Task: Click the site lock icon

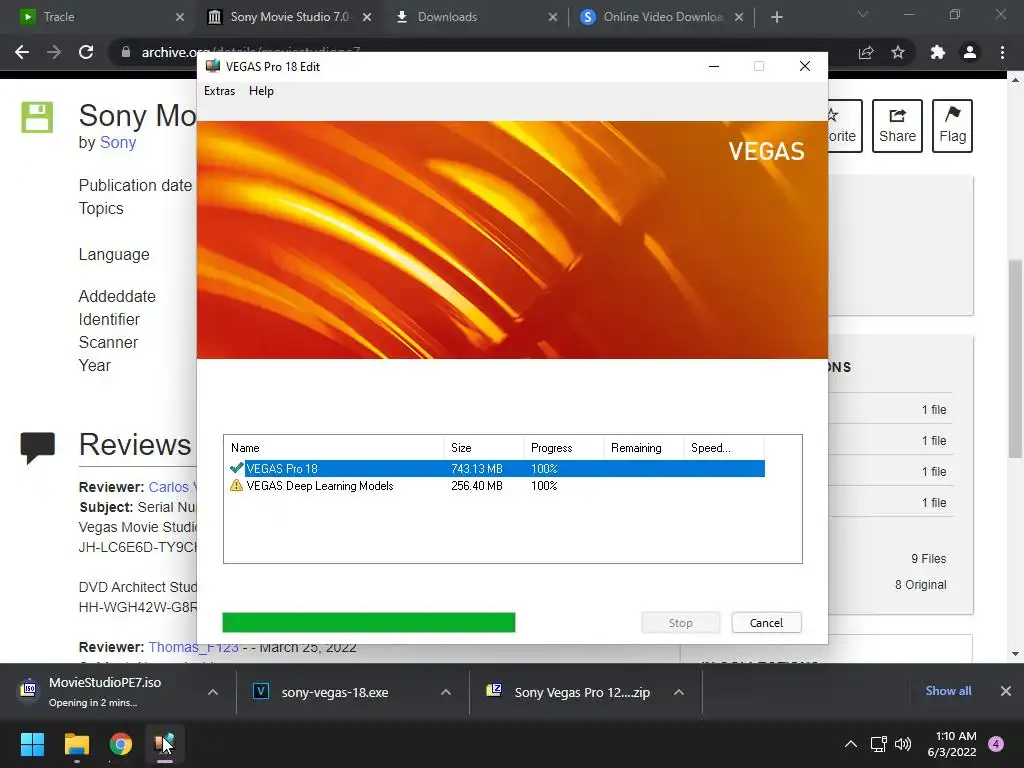Action: point(126,52)
